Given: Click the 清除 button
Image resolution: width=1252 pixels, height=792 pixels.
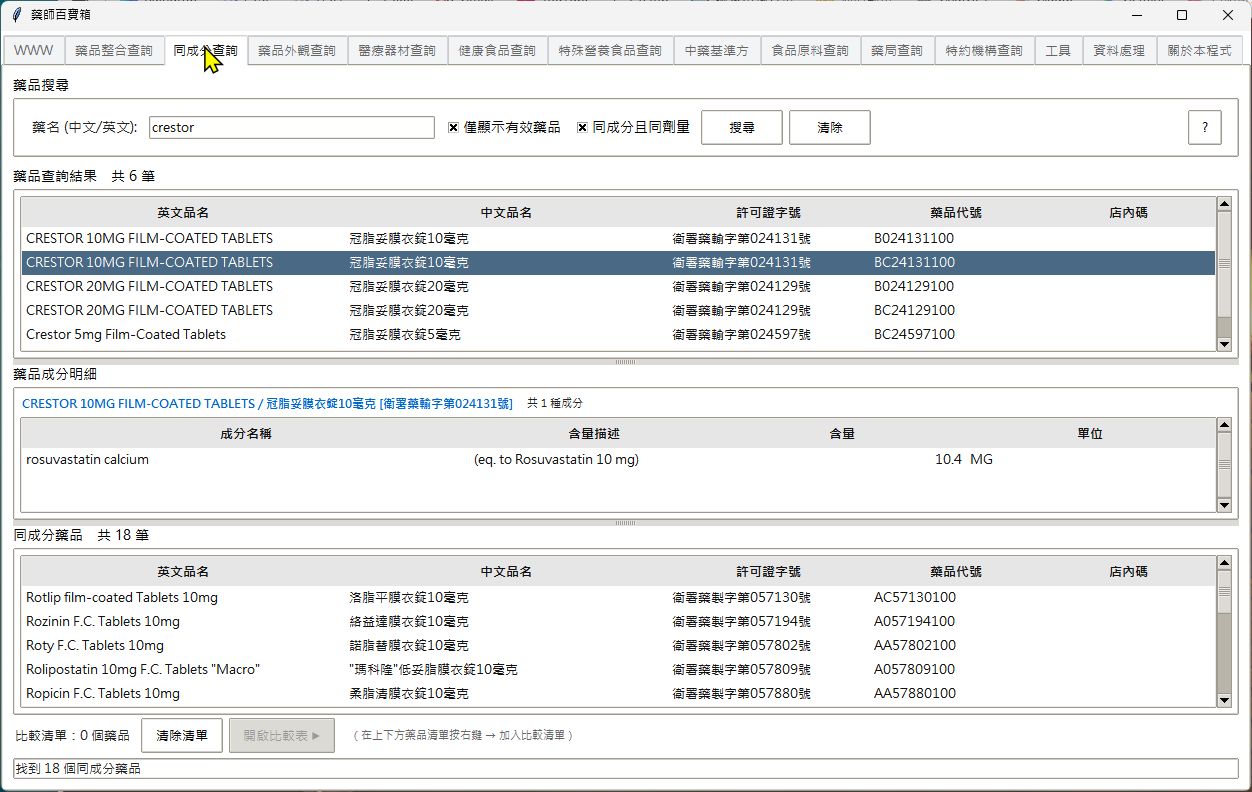Looking at the screenshot, I should click(829, 128).
